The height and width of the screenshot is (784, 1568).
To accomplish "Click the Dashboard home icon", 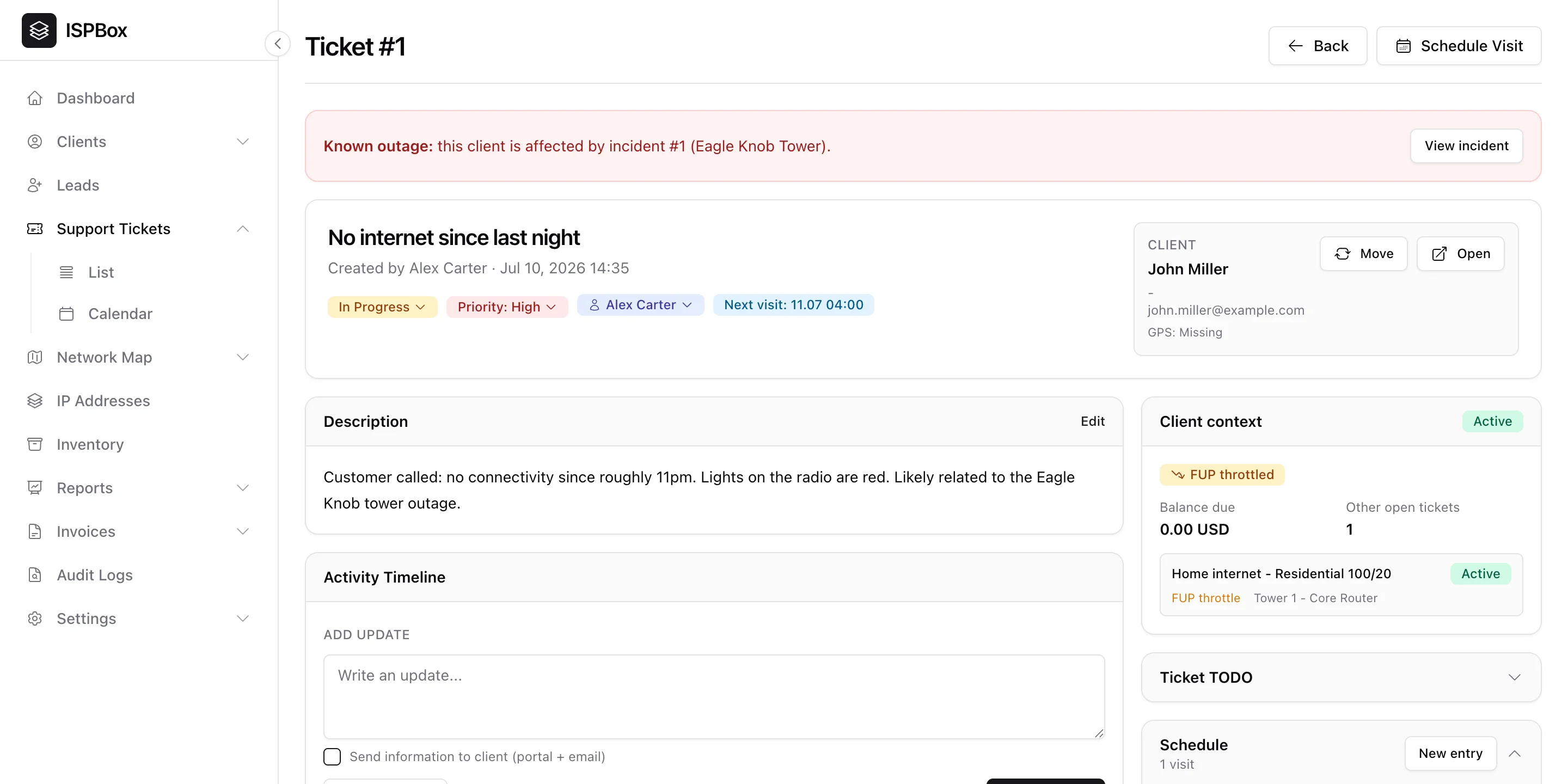I will pos(35,98).
